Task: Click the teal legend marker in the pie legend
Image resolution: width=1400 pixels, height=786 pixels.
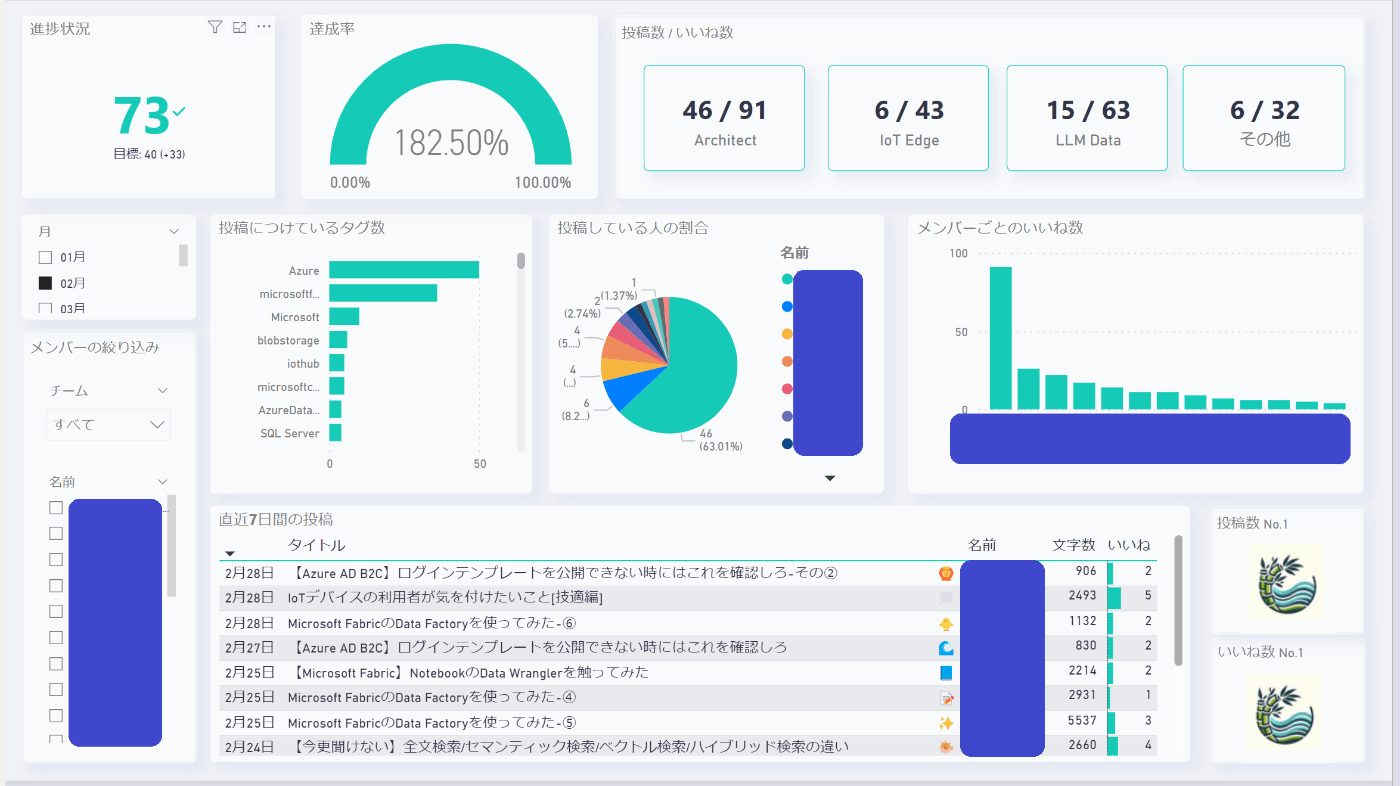Action: tap(787, 279)
